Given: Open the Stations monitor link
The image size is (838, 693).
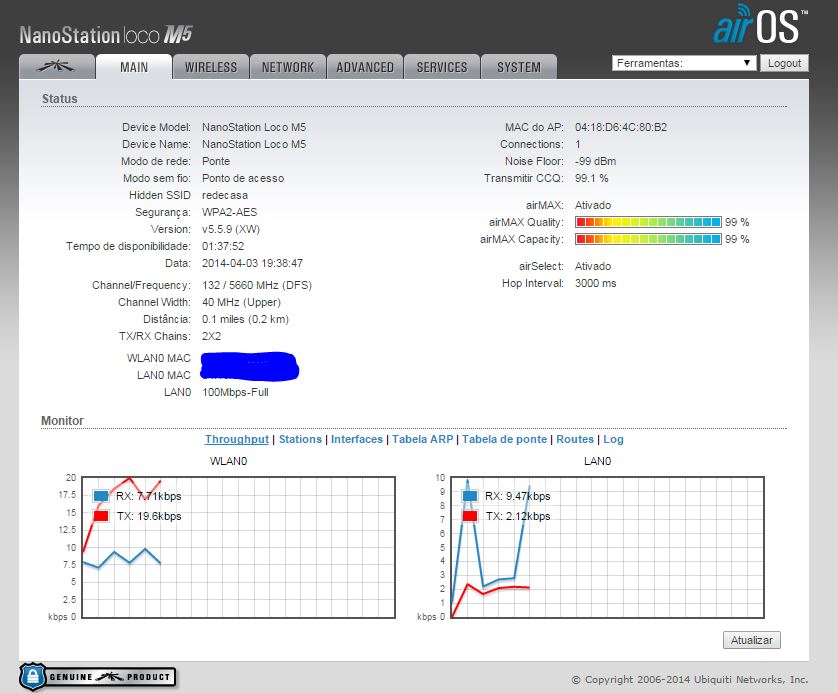Looking at the screenshot, I should tap(300, 439).
